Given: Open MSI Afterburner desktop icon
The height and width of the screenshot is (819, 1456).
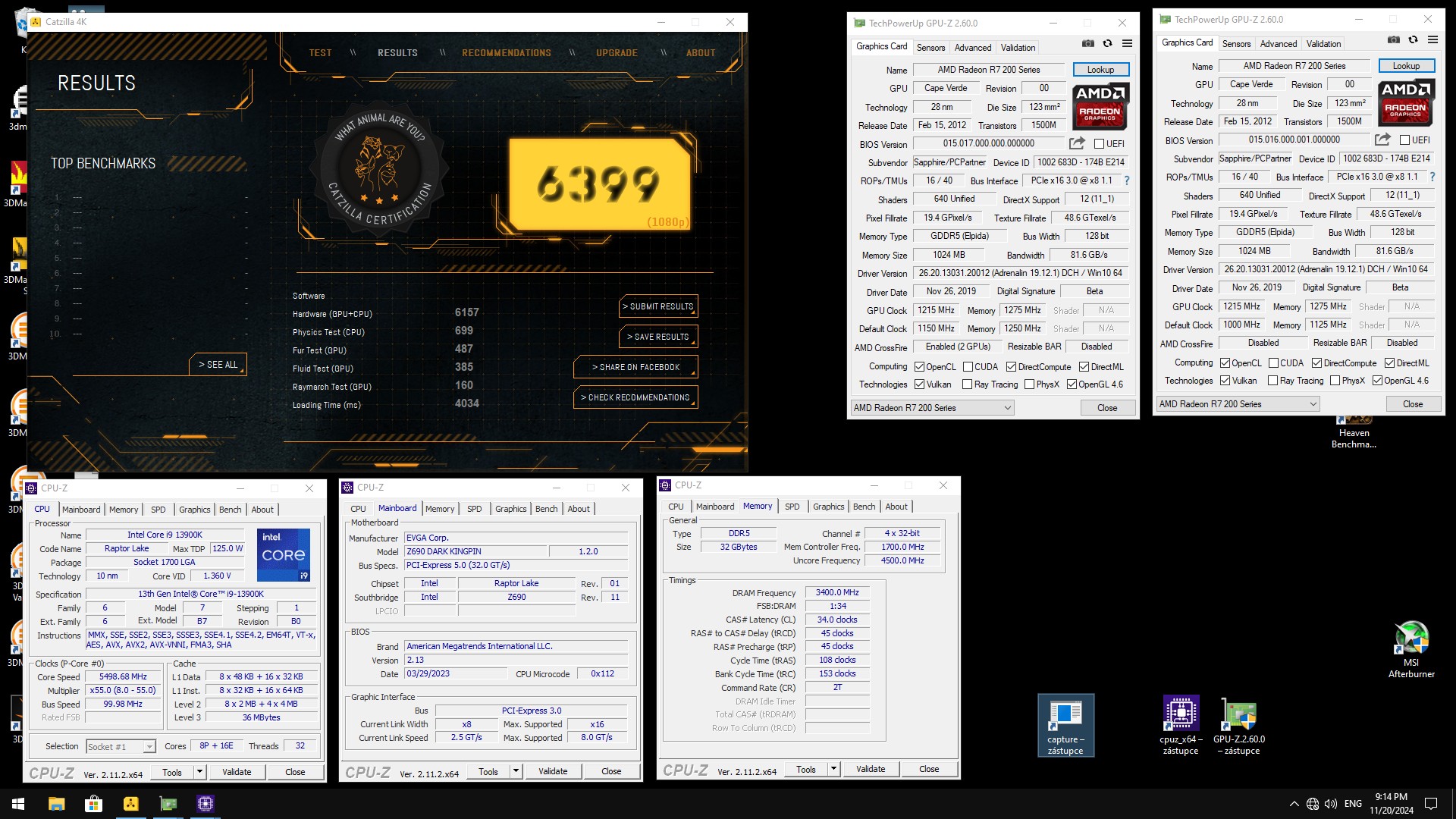Looking at the screenshot, I should click(x=1411, y=650).
